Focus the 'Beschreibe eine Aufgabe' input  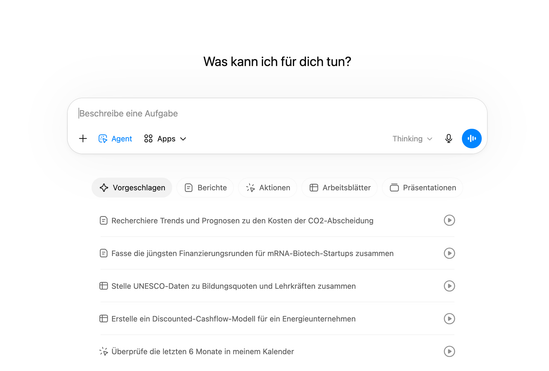pyautogui.click(x=277, y=113)
